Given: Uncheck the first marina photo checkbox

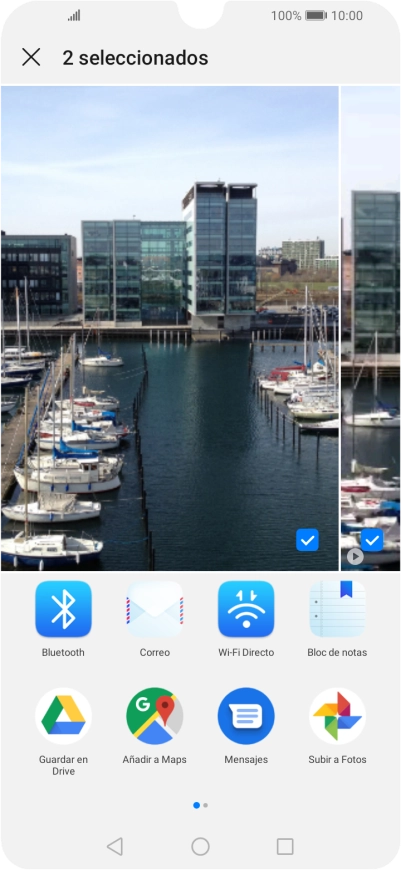Looking at the screenshot, I should tap(307, 540).
